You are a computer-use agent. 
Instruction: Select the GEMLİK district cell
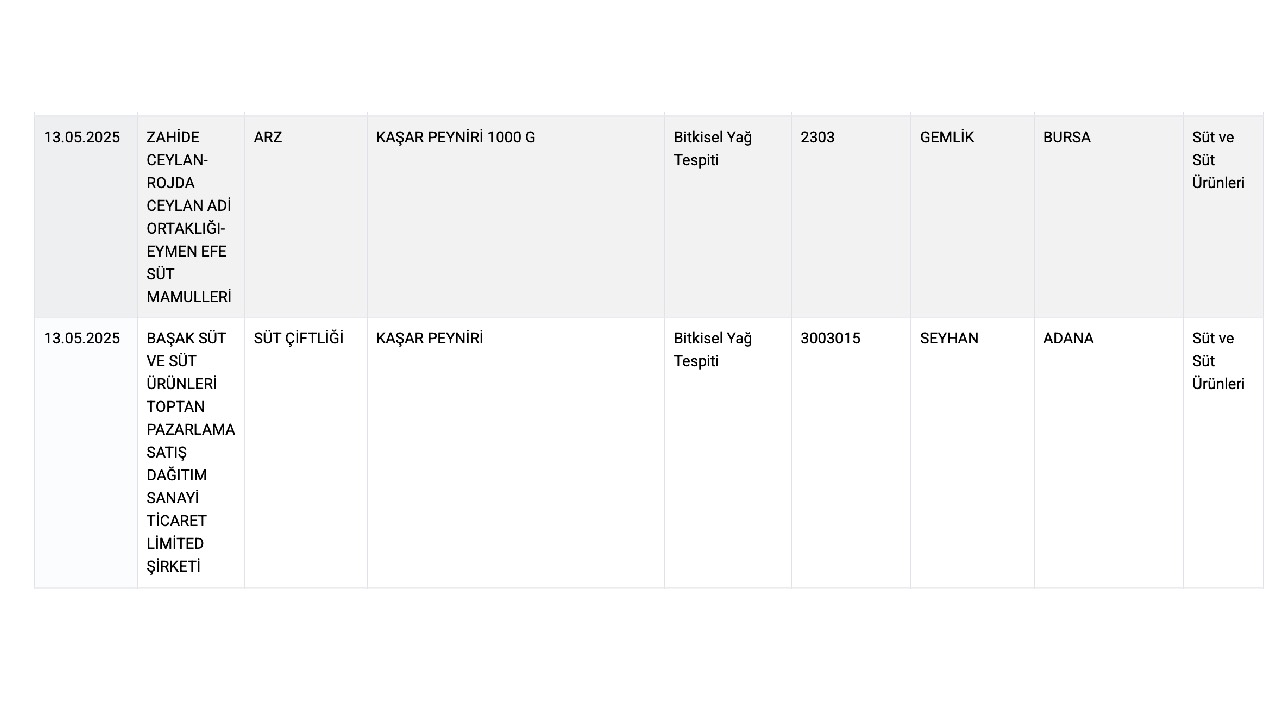pyautogui.click(x=972, y=217)
